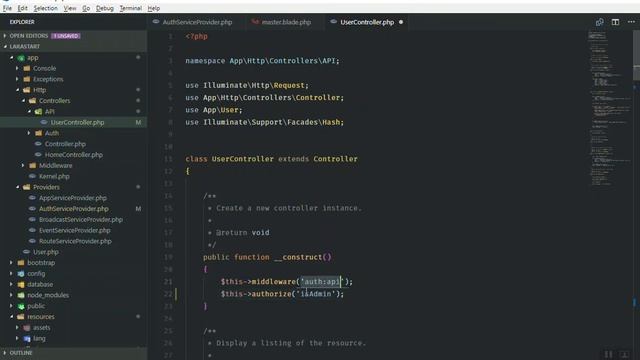Click the Middleware folder icon

[x=33, y=165]
